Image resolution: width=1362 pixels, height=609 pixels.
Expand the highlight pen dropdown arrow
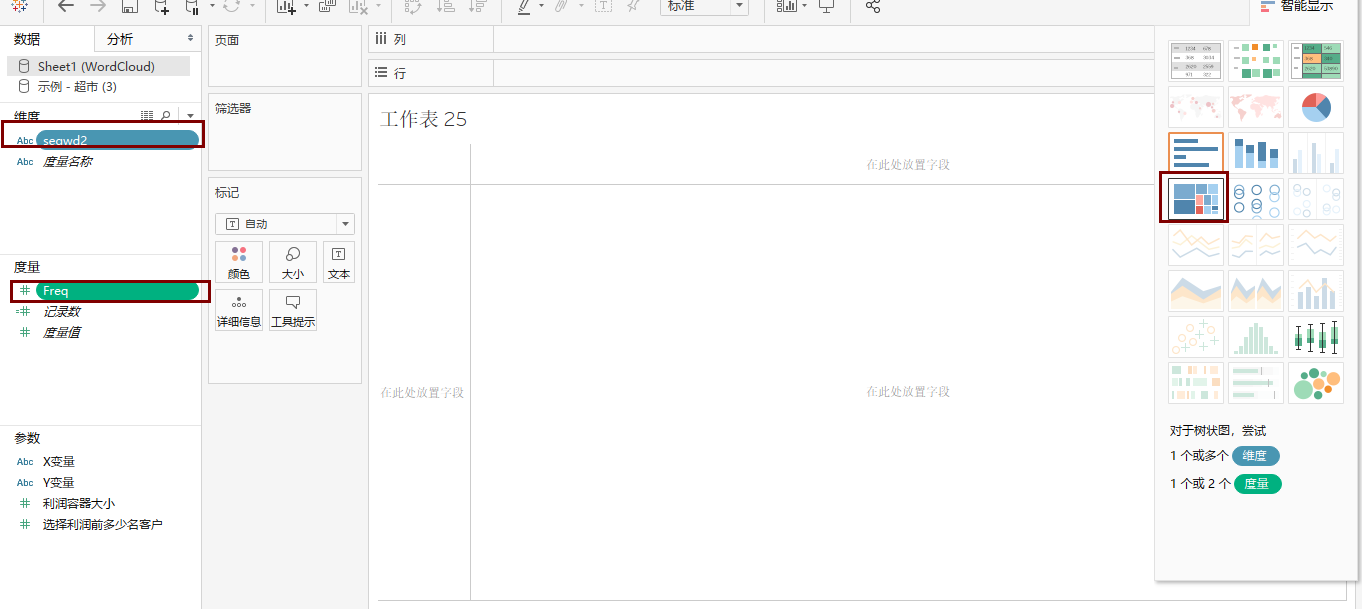tap(541, 6)
